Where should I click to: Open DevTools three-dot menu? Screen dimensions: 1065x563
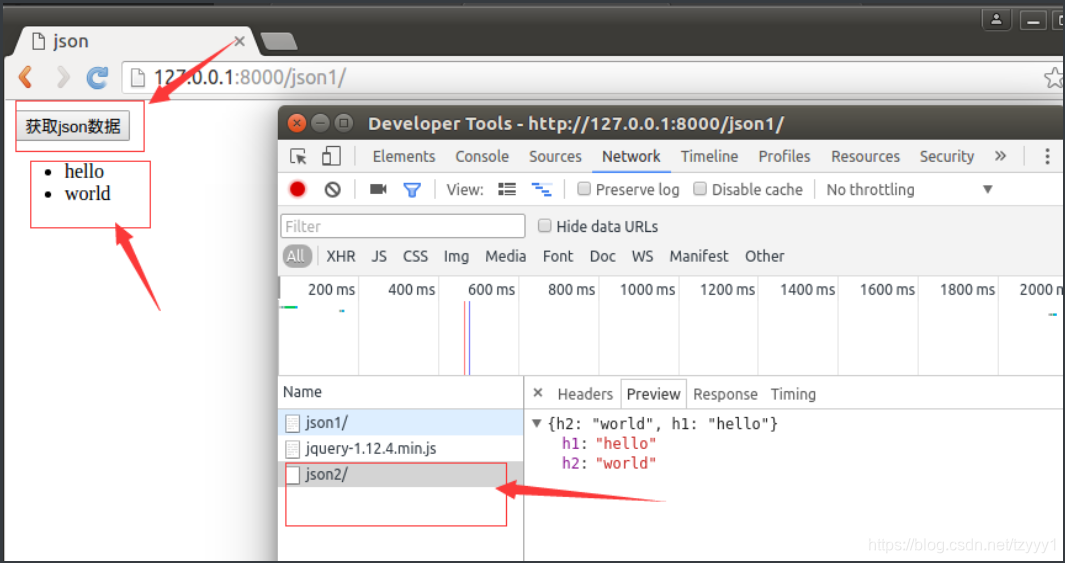click(1047, 156)
